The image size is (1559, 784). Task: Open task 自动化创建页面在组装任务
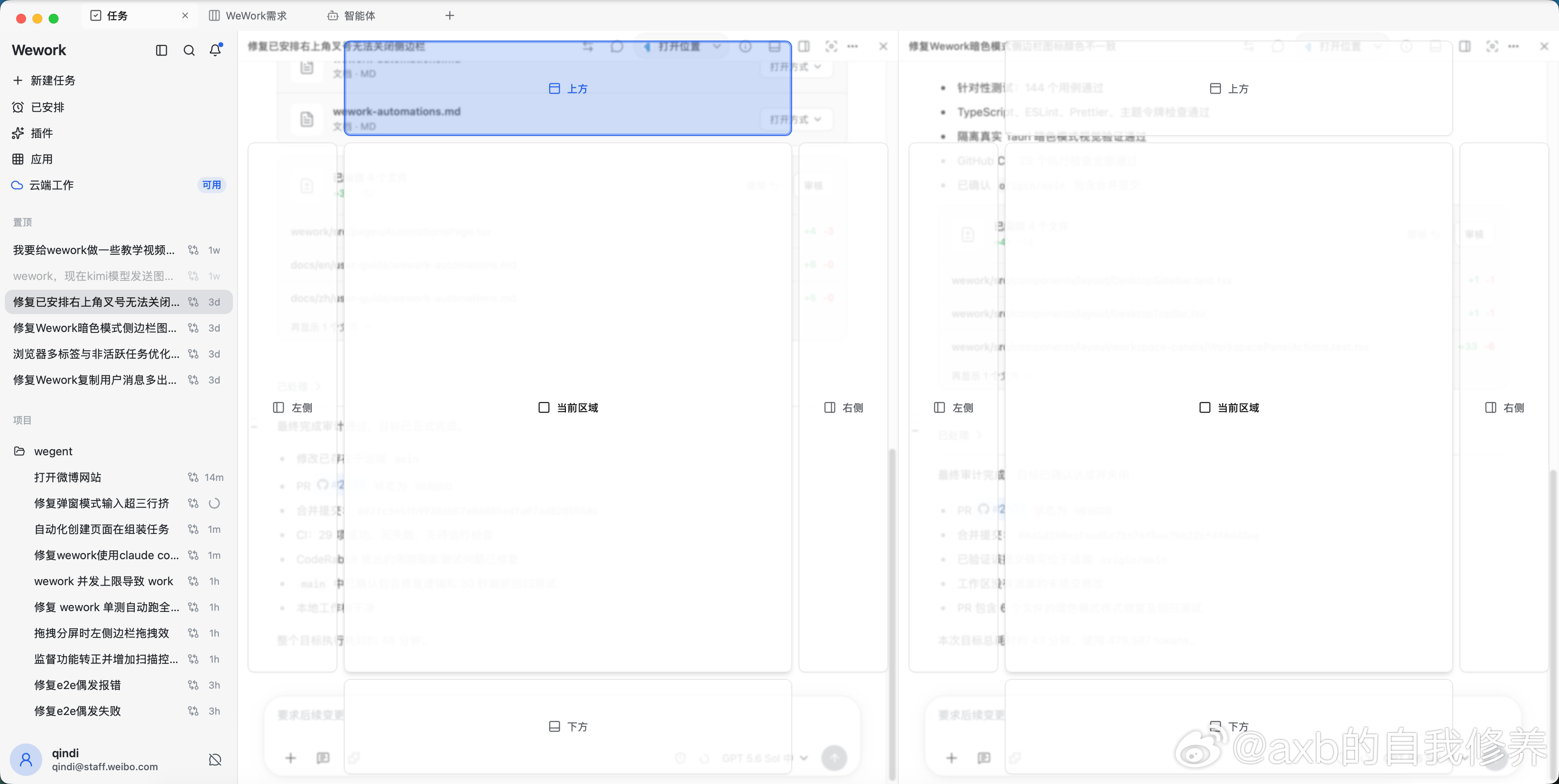tap(119, 529)
